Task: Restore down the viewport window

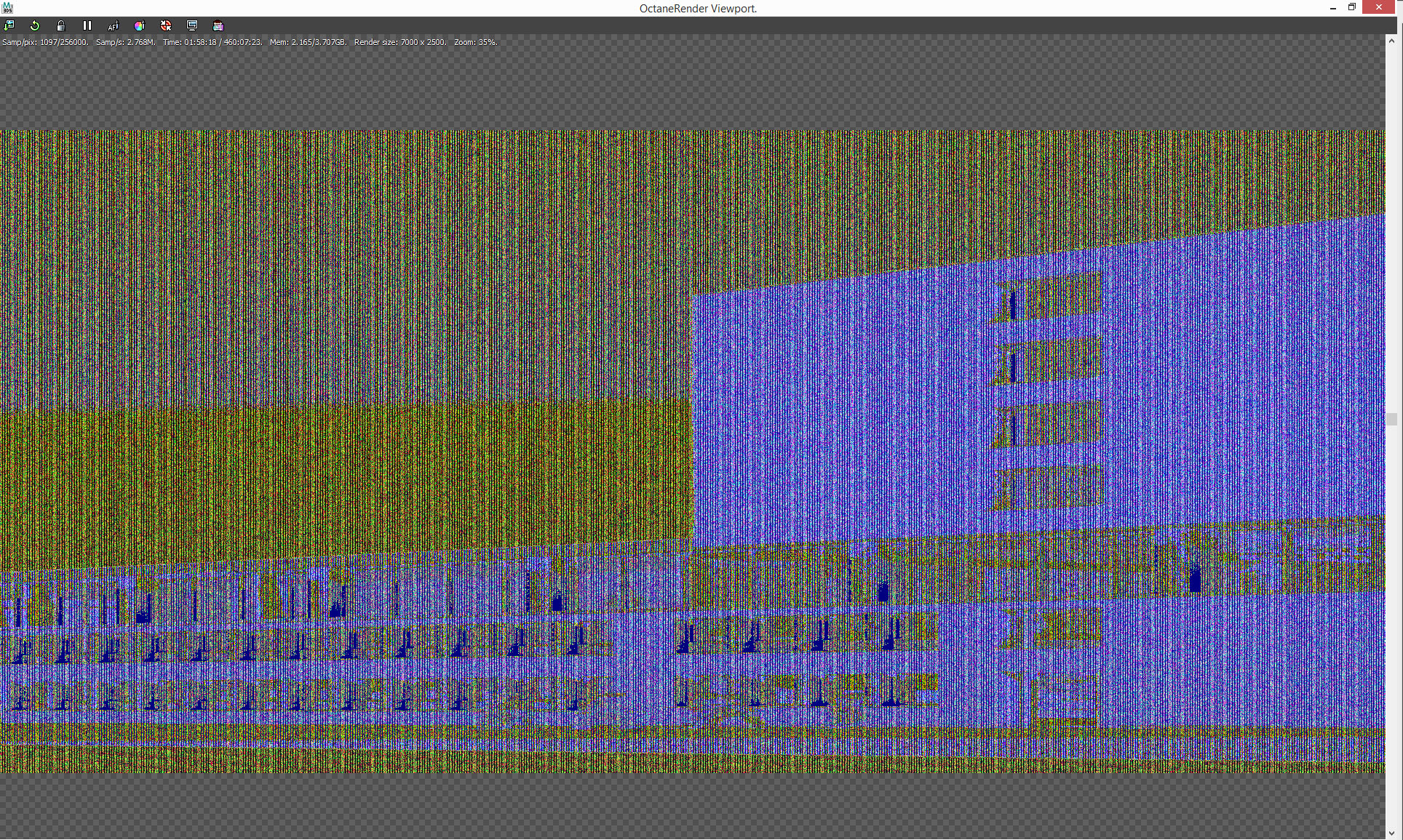Action: tap(1352, 7)
